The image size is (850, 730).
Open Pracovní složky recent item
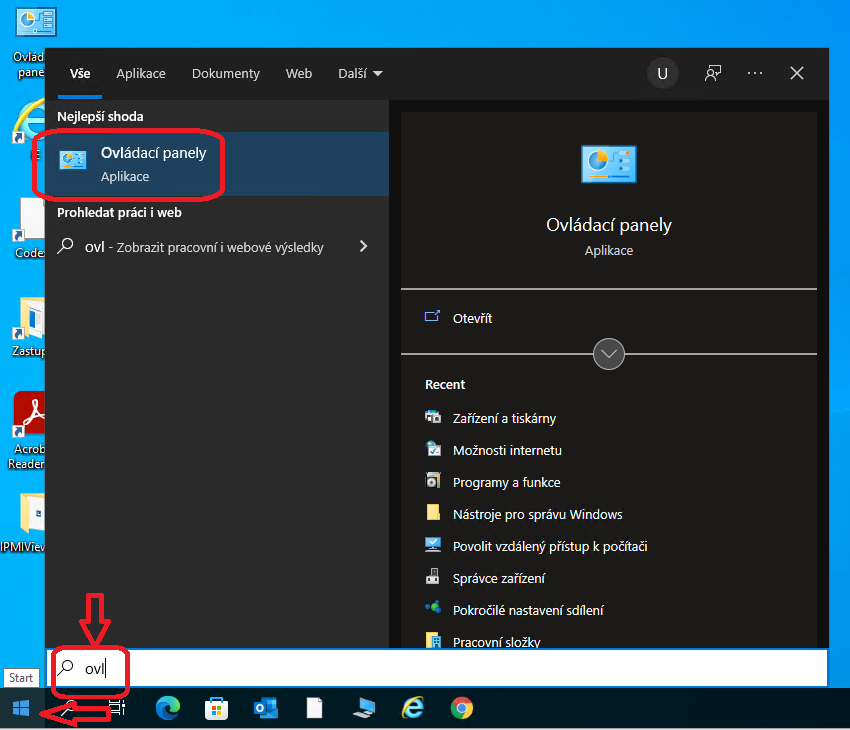[497, 642]
